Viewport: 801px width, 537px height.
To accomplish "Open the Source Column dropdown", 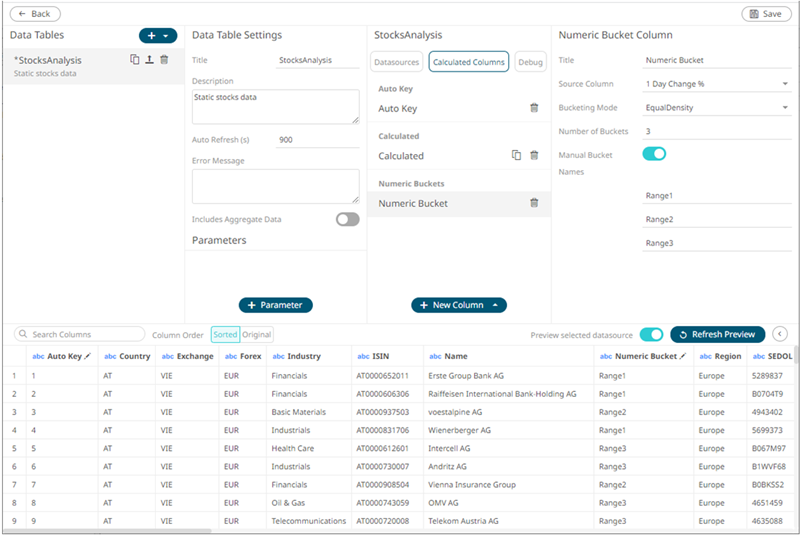I will (717, 84).
